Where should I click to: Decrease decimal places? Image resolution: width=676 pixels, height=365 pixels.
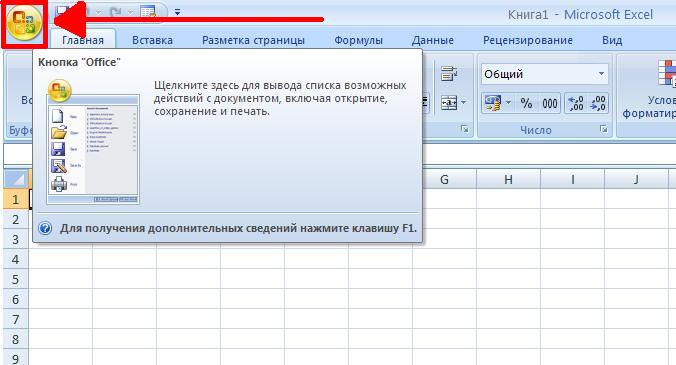(598, 103)
